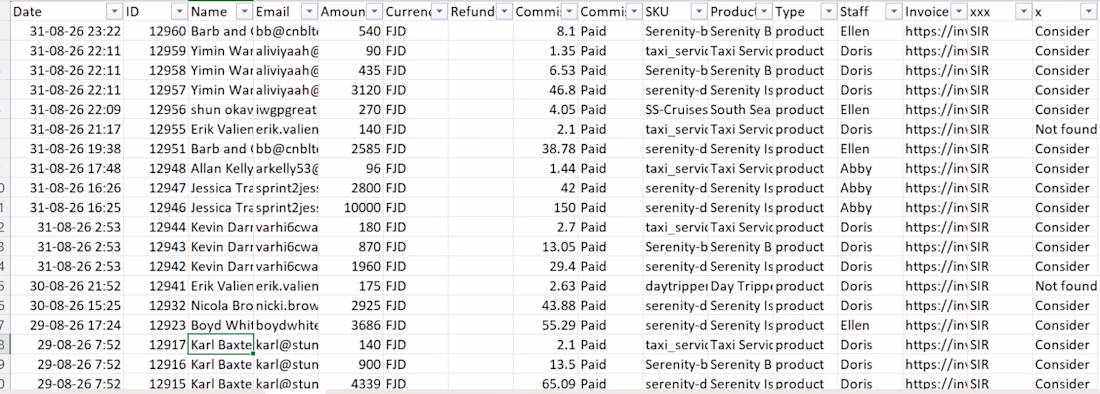This screenshot has width=1100, height=394.
Task: Select ID cell 12941
Action: [156, 286]
